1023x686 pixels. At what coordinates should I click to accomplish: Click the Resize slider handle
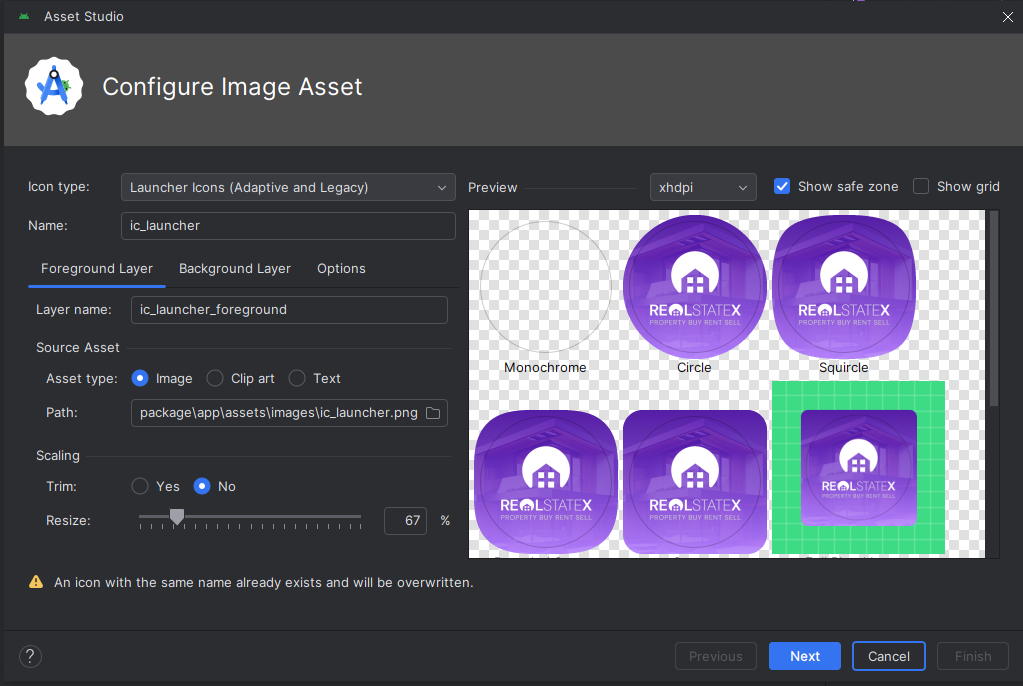pos(177,517)
